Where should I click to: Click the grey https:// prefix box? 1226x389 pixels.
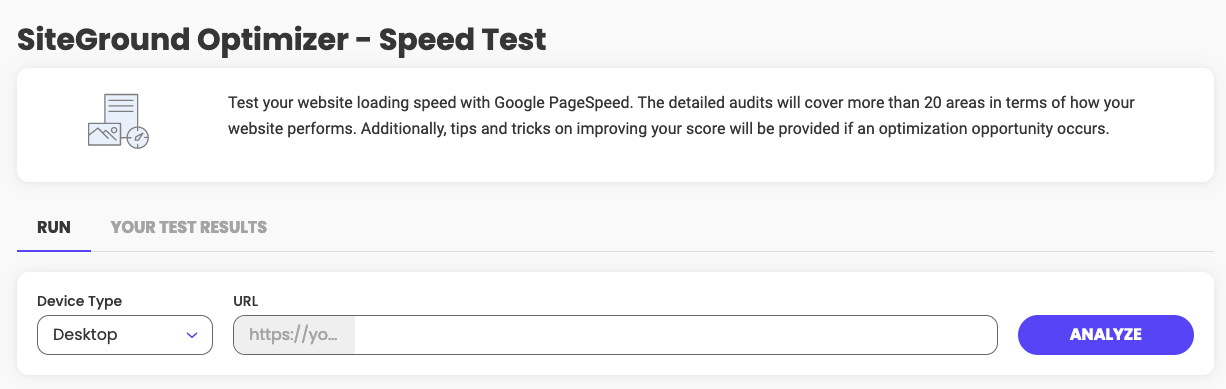(294, 335)
